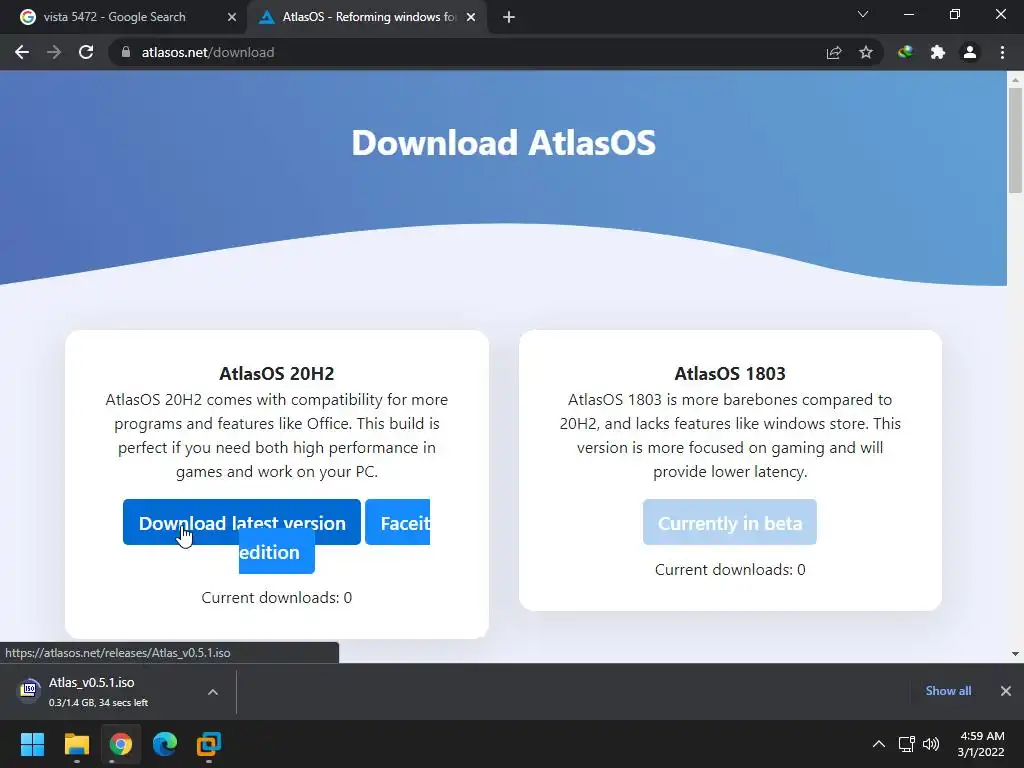This screenshot has width=1024, height=768.
Task: Click Current downloads: 0 under 20H2
Action: [x=277, y=598]
